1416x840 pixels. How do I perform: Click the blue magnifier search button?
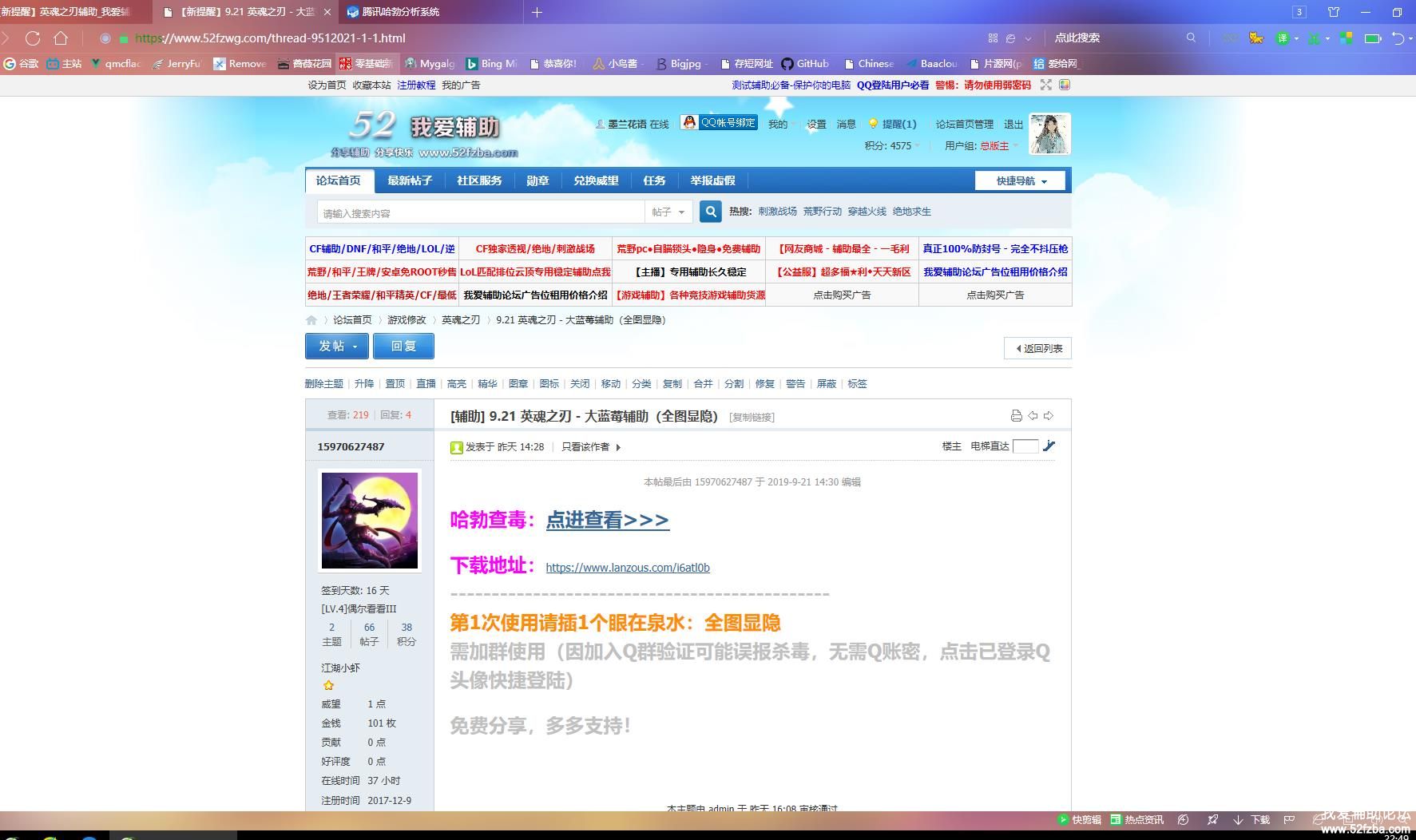(x=710, y=212)
